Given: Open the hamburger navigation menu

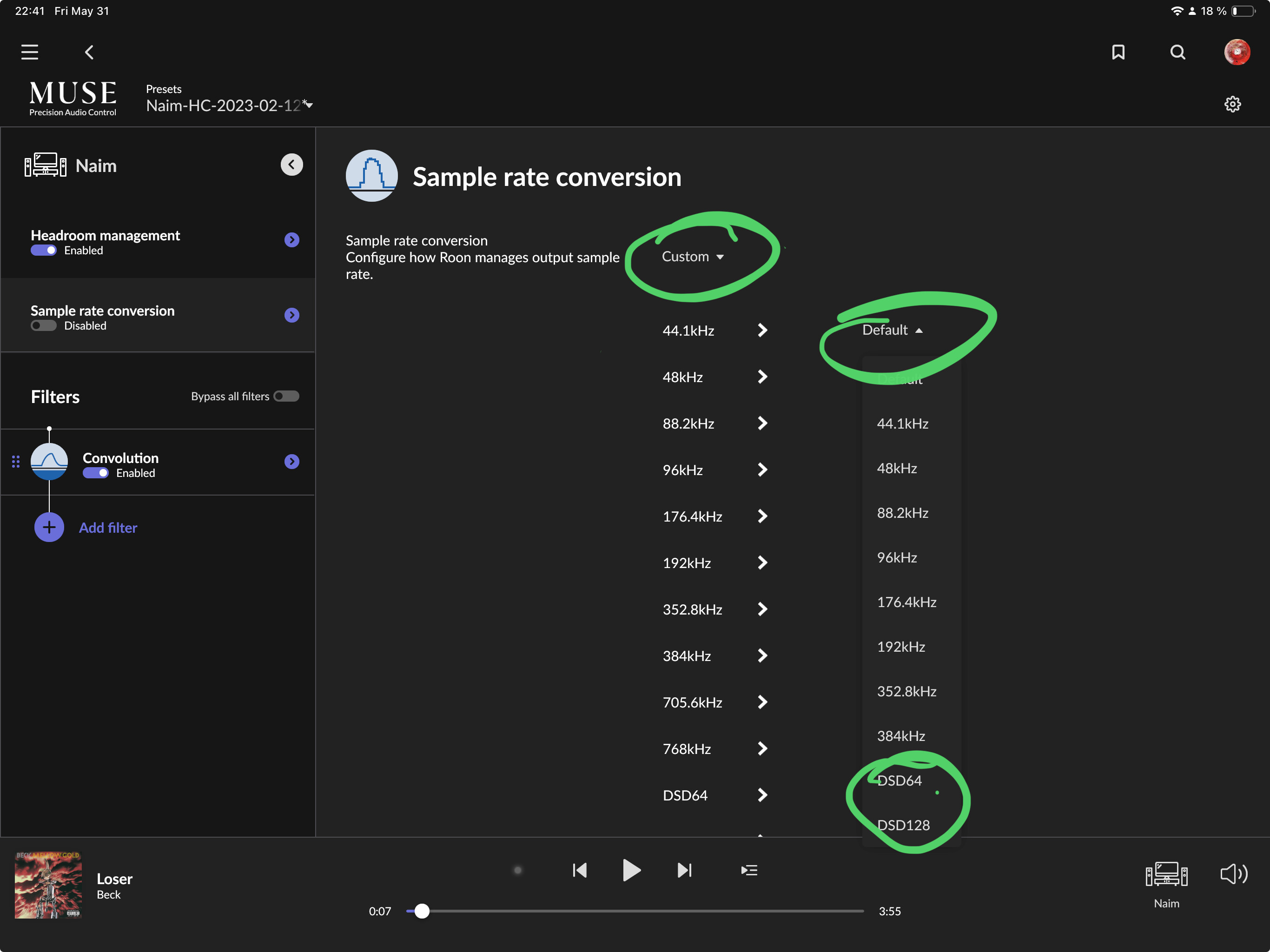Looking at the screenshot, I should coord(30,52).
